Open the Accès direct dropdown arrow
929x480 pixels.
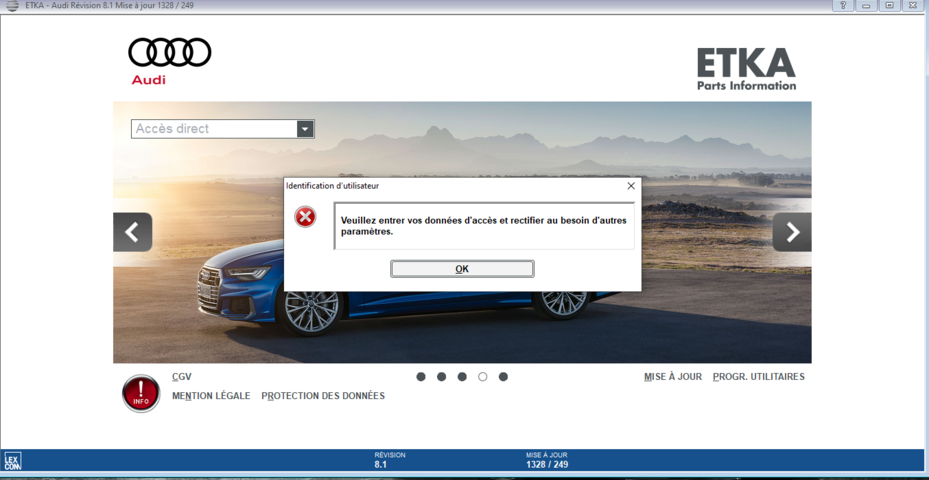[305, 129]
